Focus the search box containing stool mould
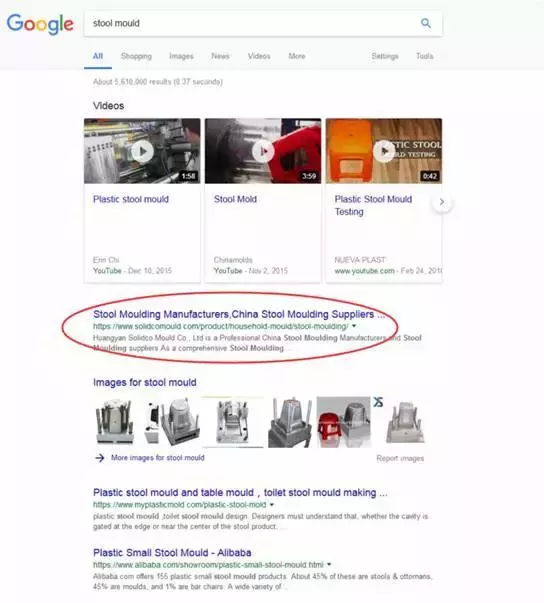 tap(263, 23)
